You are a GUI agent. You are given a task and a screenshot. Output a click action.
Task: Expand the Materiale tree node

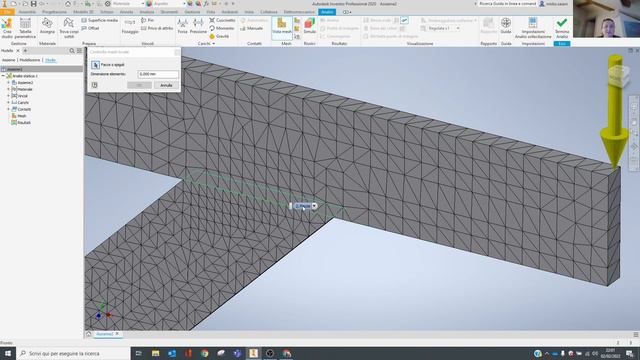8,89
